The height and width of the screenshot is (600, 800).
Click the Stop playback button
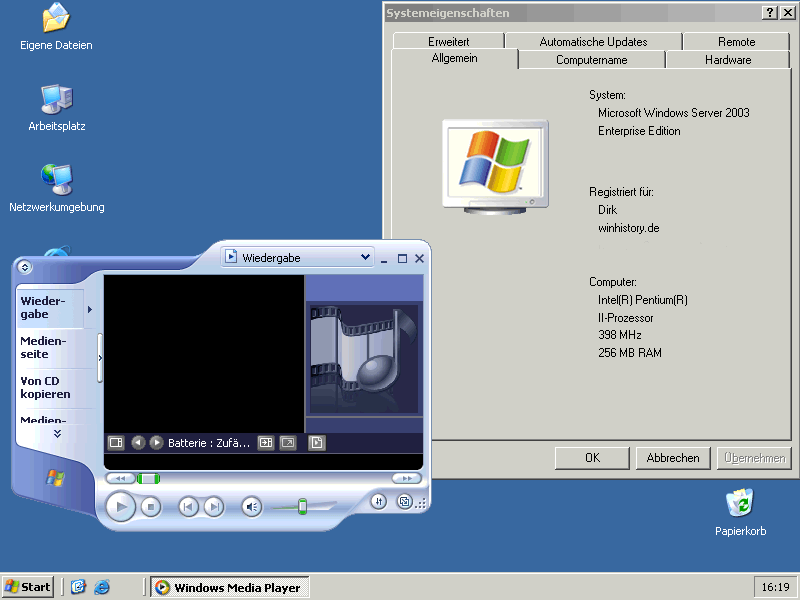point(150,507)
